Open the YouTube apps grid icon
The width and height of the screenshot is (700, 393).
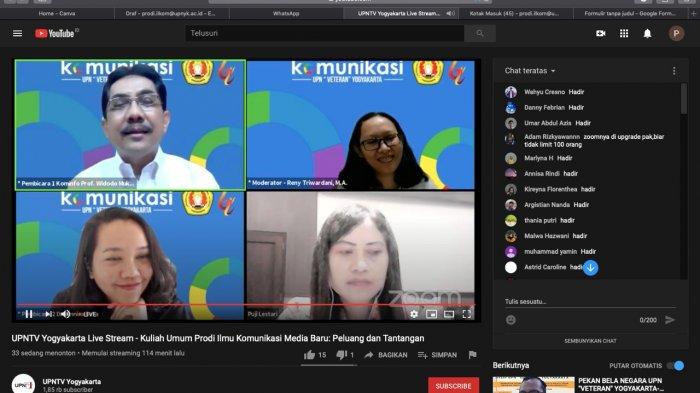[x=624, y=33]
